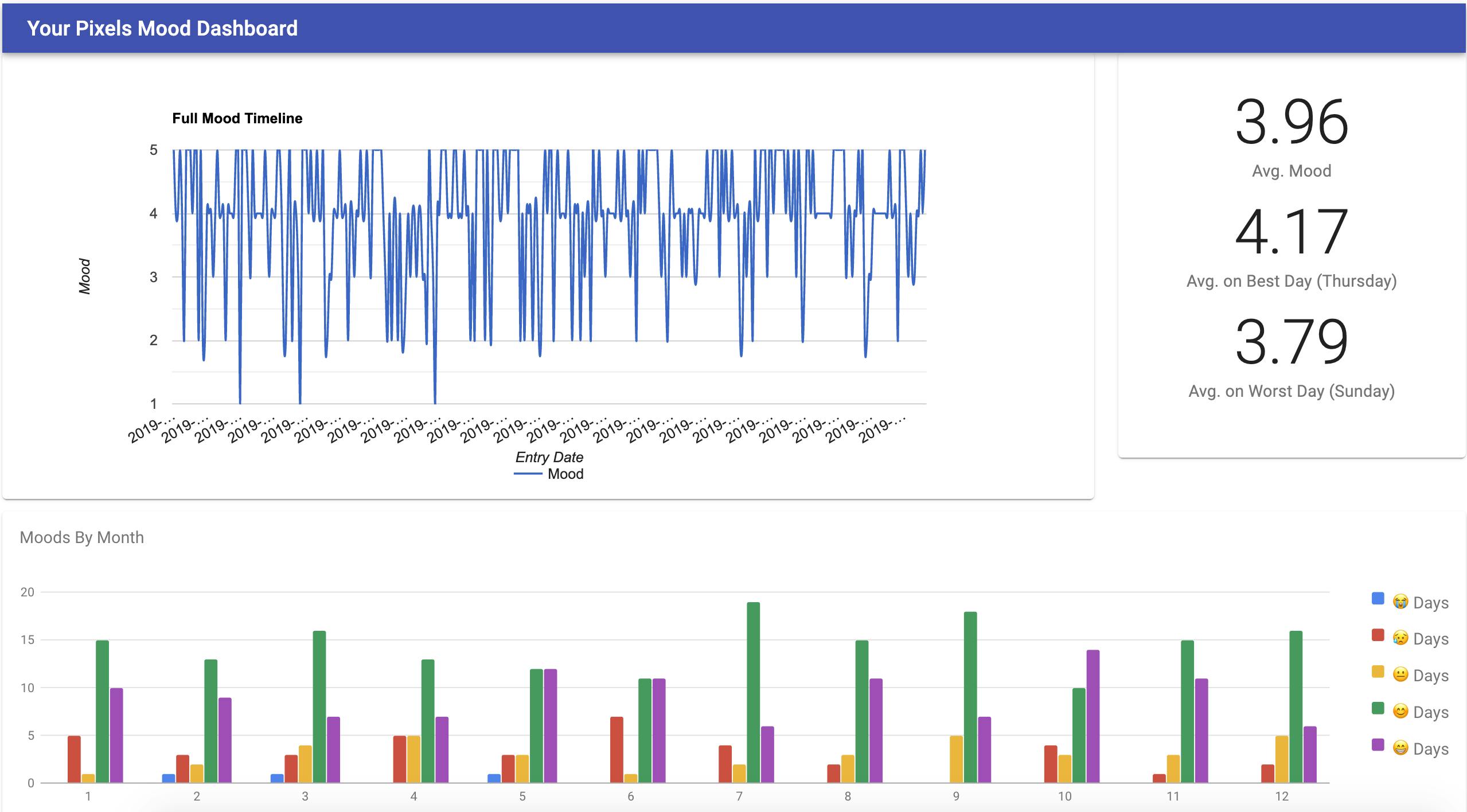
Task: Click the sad face emoji in the legend
Action: click(x=1400, y=638)
